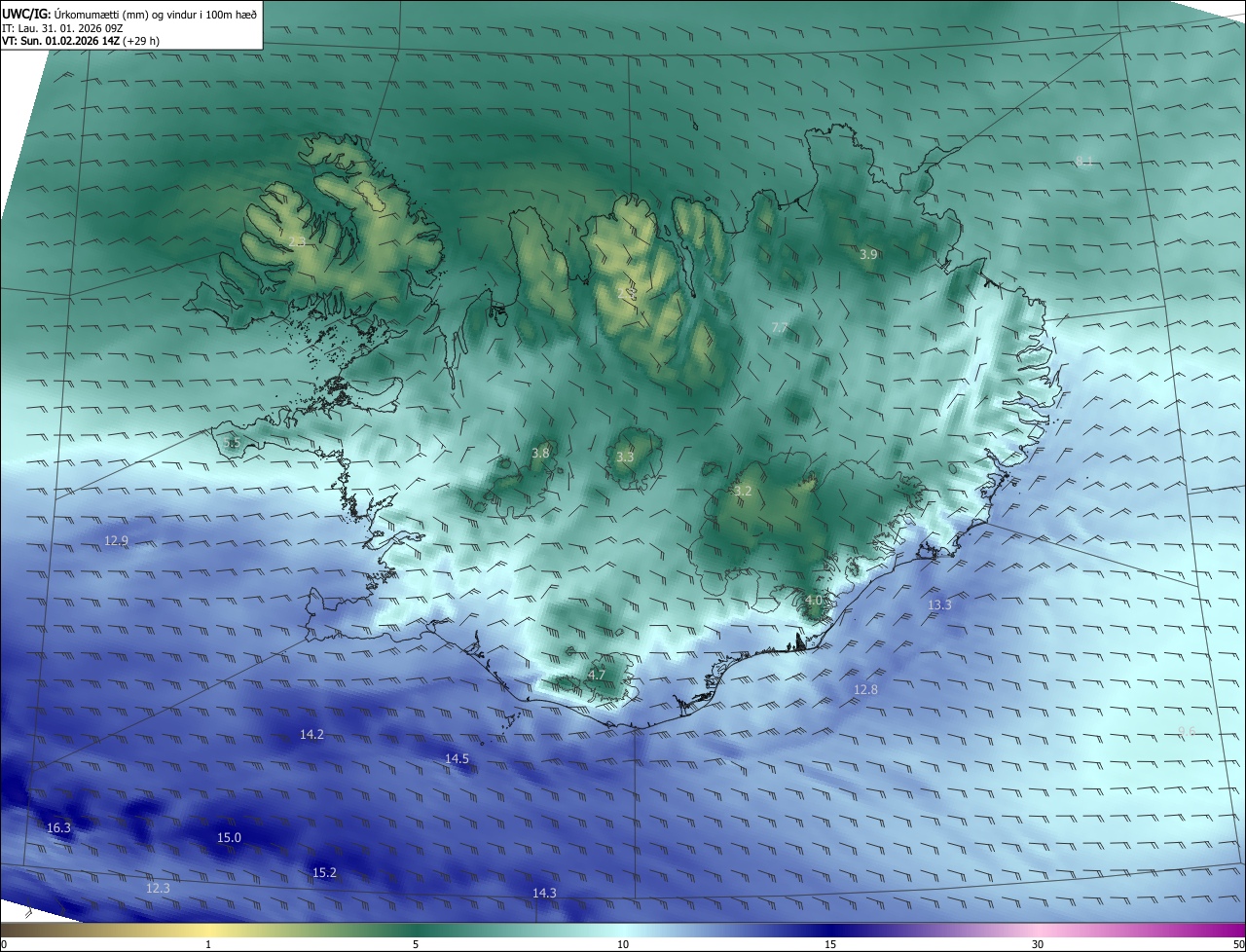Click the 3.2 value over the large glacier
This screenshot has height=952, width=1246.
(743, 491)
